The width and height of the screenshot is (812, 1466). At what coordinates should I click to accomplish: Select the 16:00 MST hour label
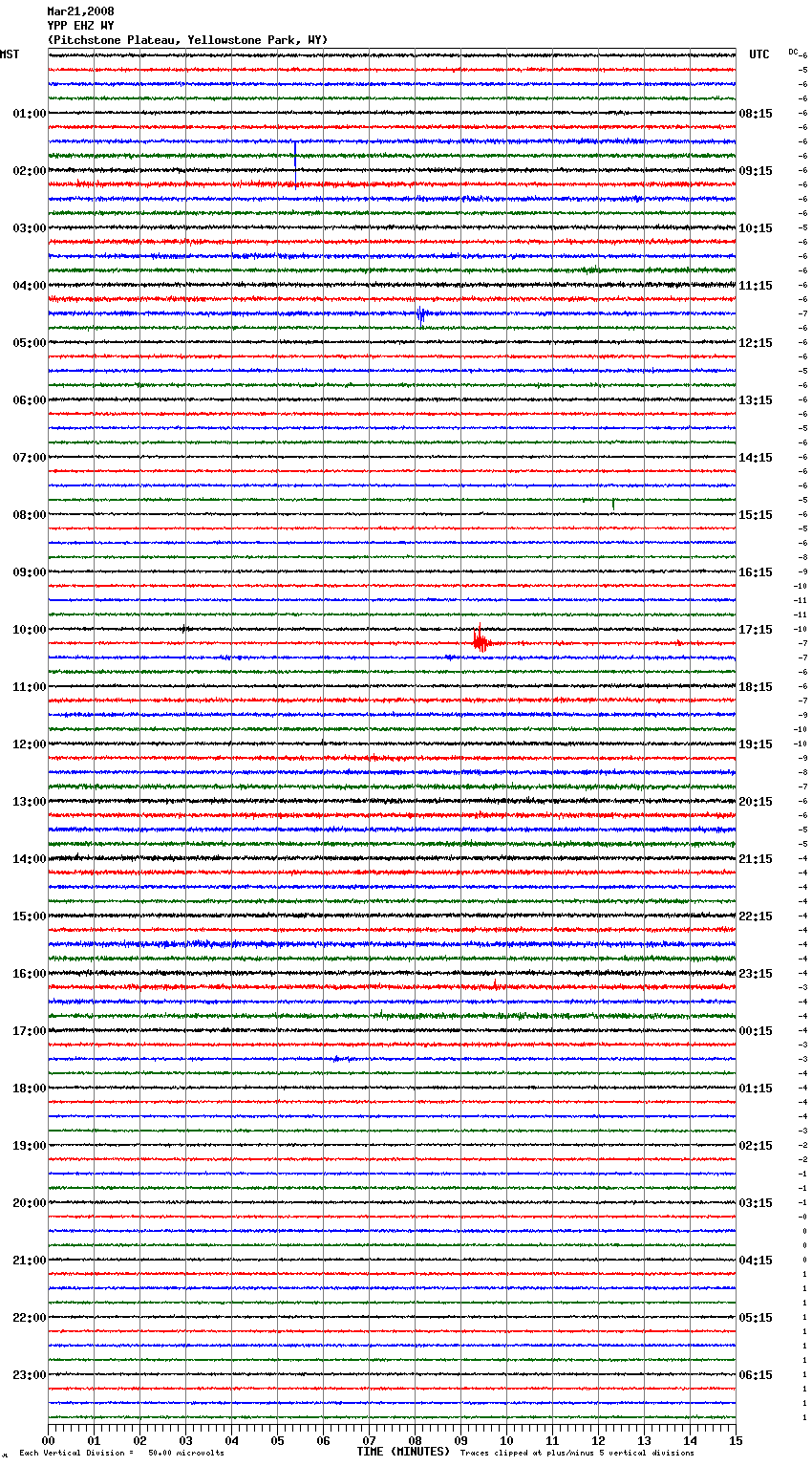[x=30, y=974]
